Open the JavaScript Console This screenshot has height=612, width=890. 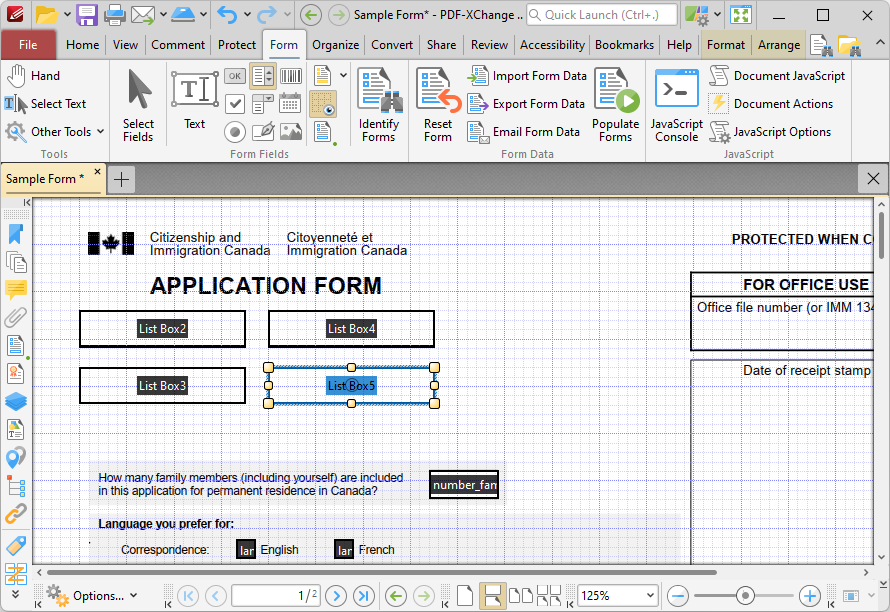click(x=677, y=105)
